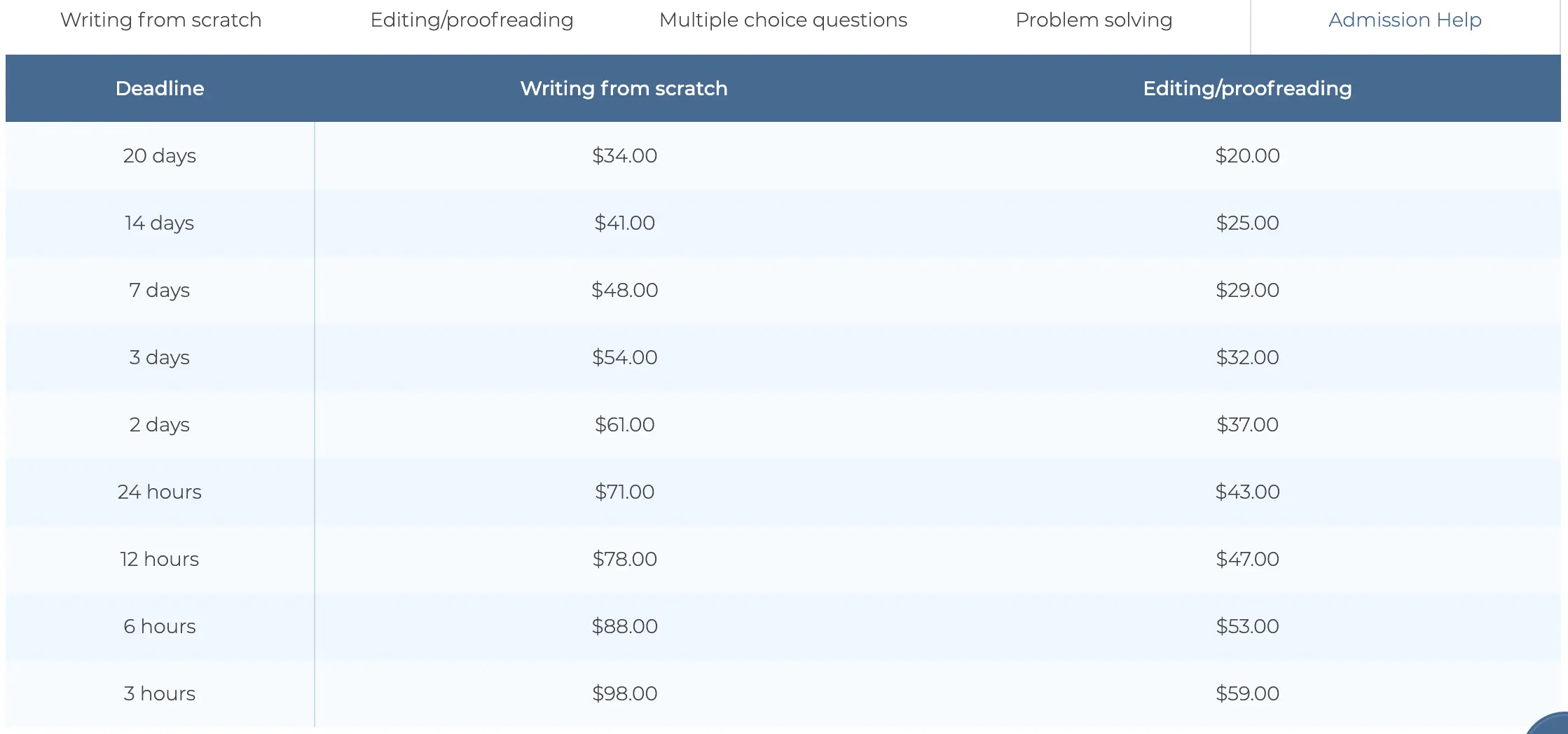Pick the $37.00 editing price for 2 days
The height and width of the screenshot is (734, 1568).
[x=1247, y=424]
